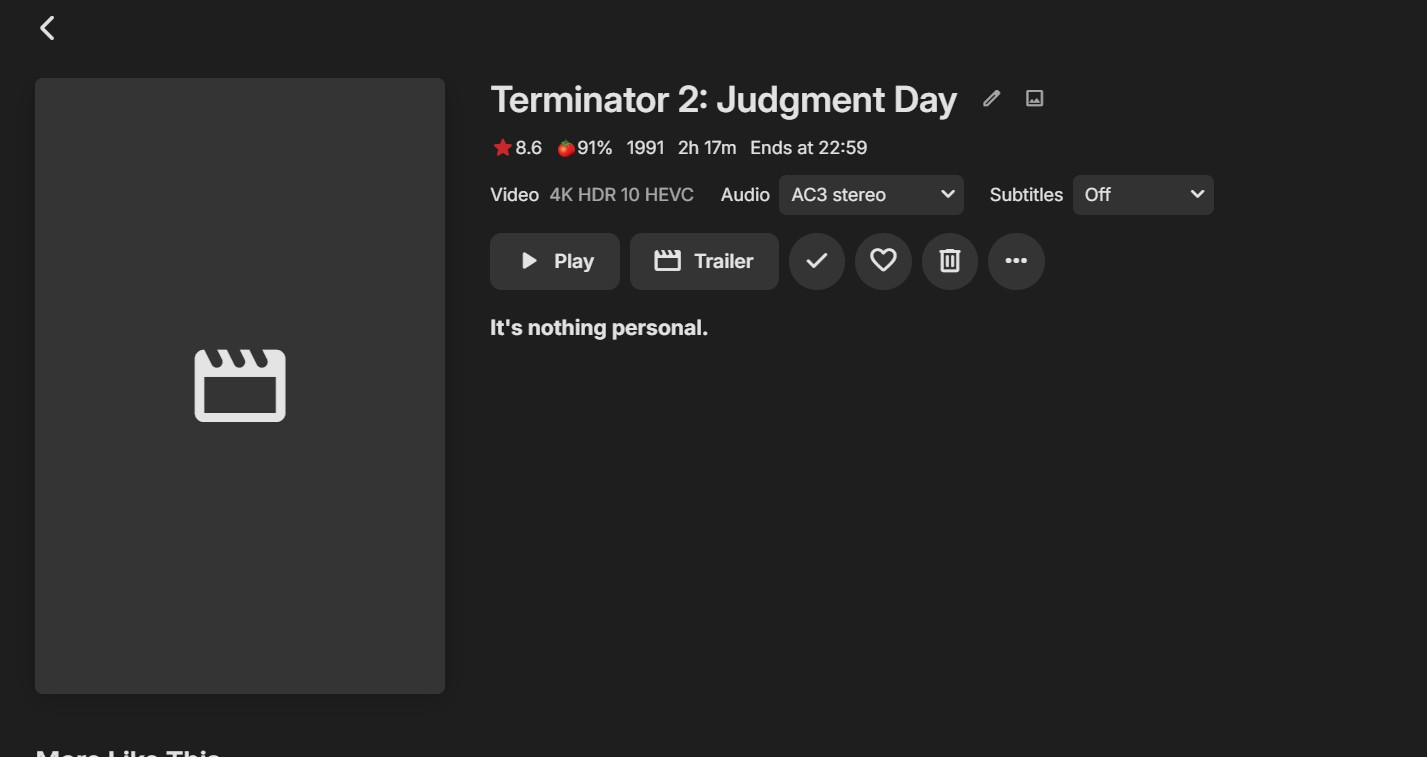Open the more options menu

[x=1016, y=261]
